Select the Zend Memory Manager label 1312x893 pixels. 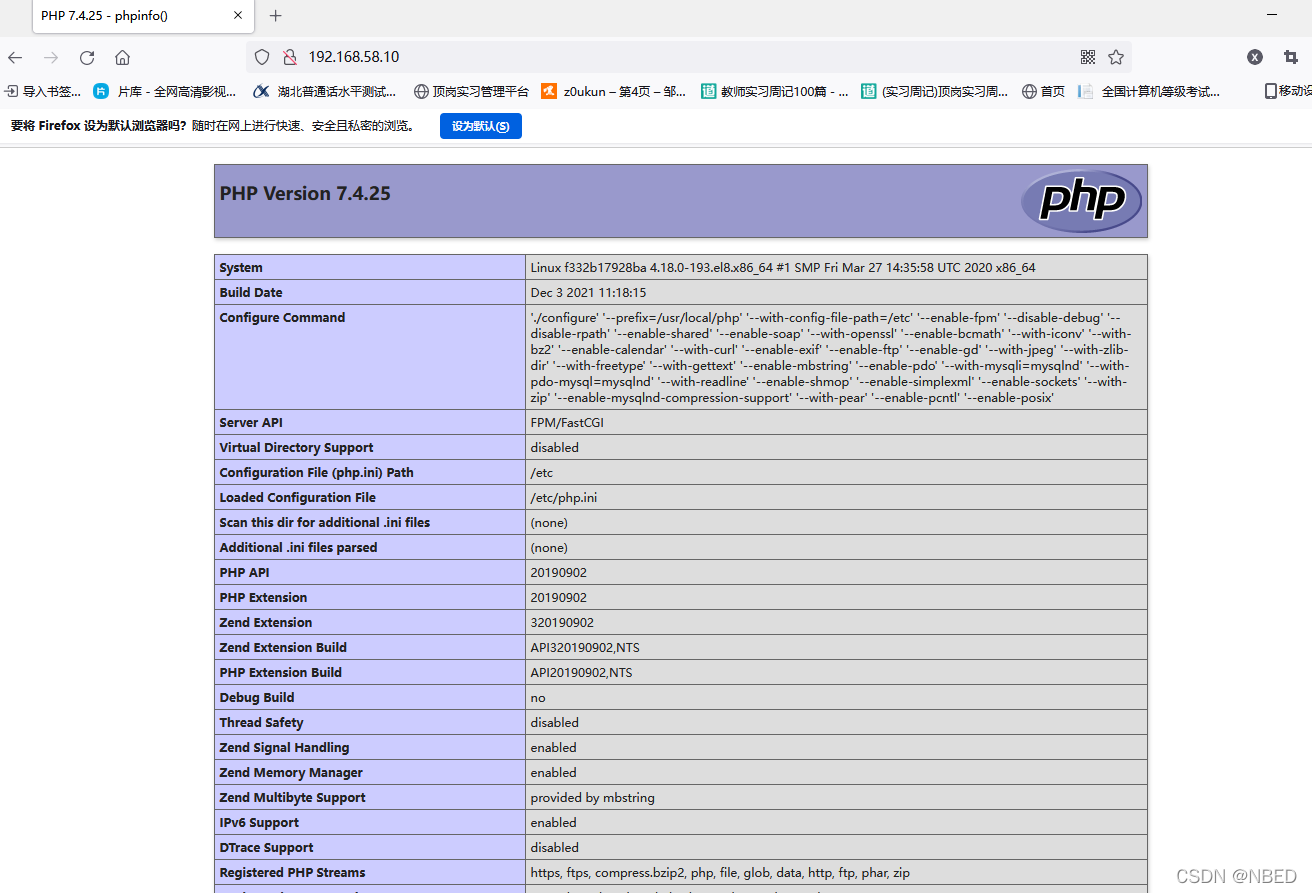(x=292, y=773)
